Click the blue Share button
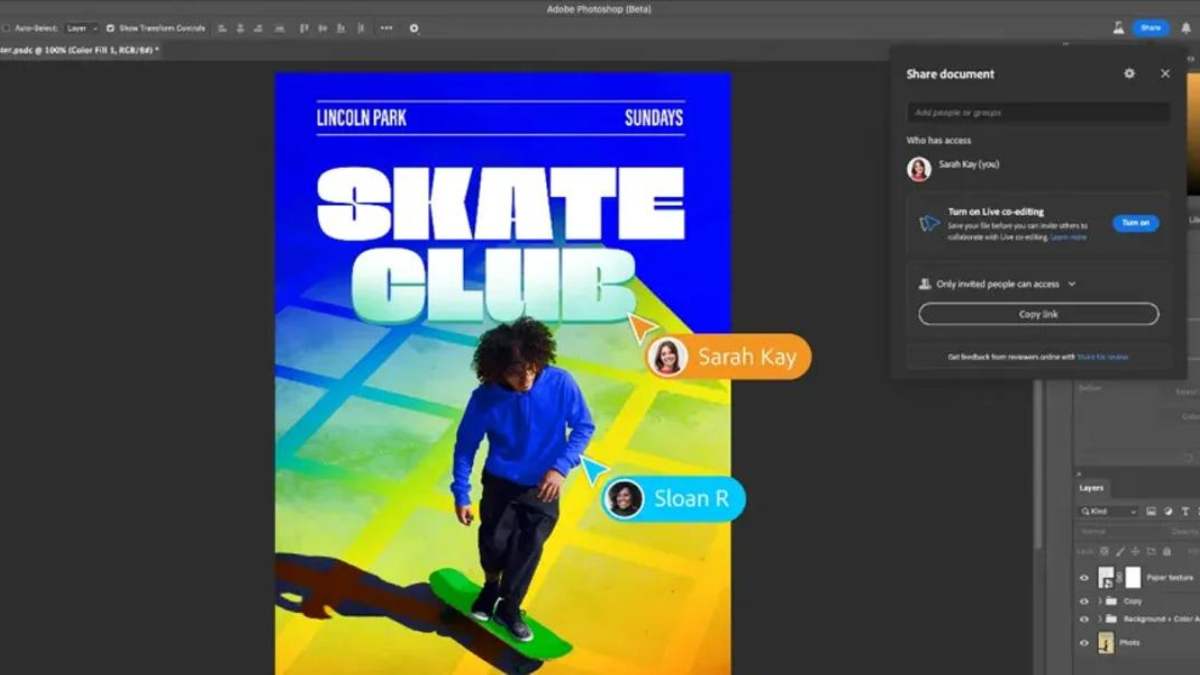Image resolution: width=1200 pixels, height=675 pixels. [x=1150, y=28]
